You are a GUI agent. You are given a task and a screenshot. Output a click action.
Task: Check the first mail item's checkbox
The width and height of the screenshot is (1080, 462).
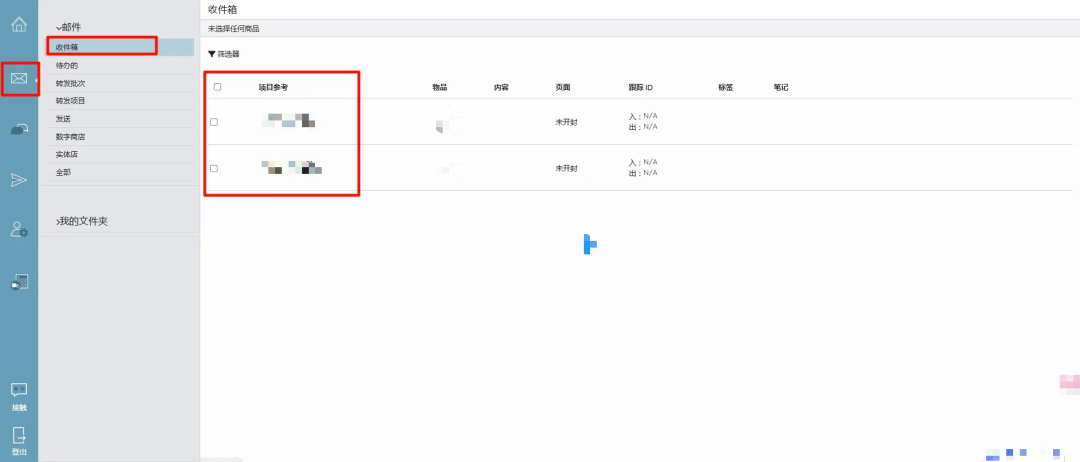pos(214,122)
